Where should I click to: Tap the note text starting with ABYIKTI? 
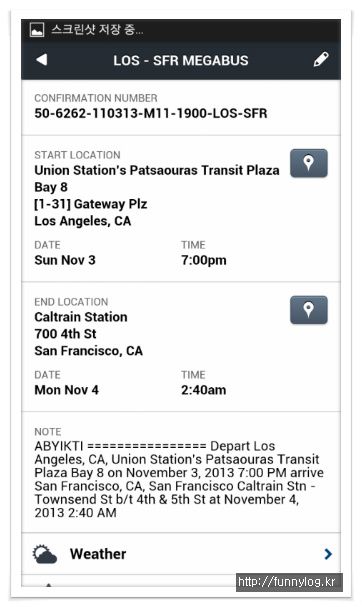coord(179,479)
